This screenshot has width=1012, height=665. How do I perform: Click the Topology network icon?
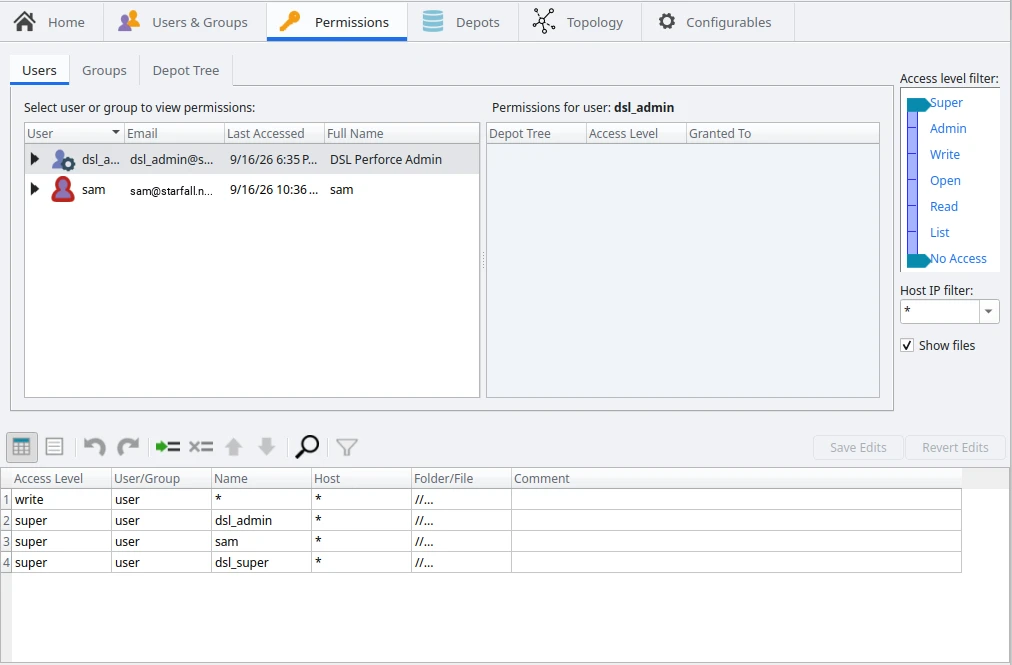(x=543, y=21)
